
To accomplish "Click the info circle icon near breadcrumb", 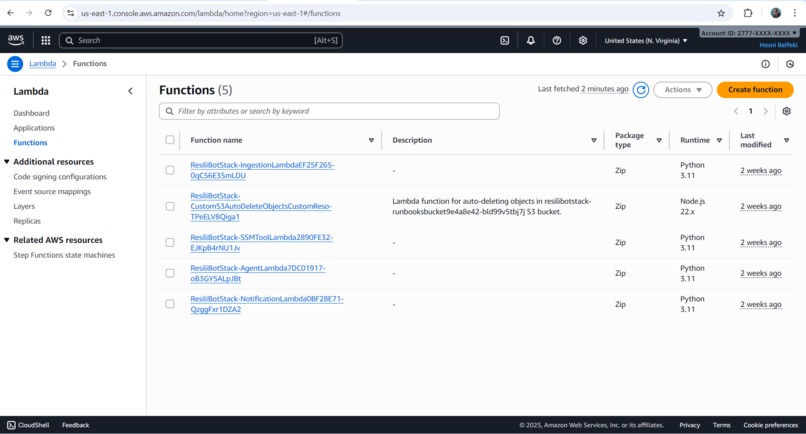I will coord(765,64).
